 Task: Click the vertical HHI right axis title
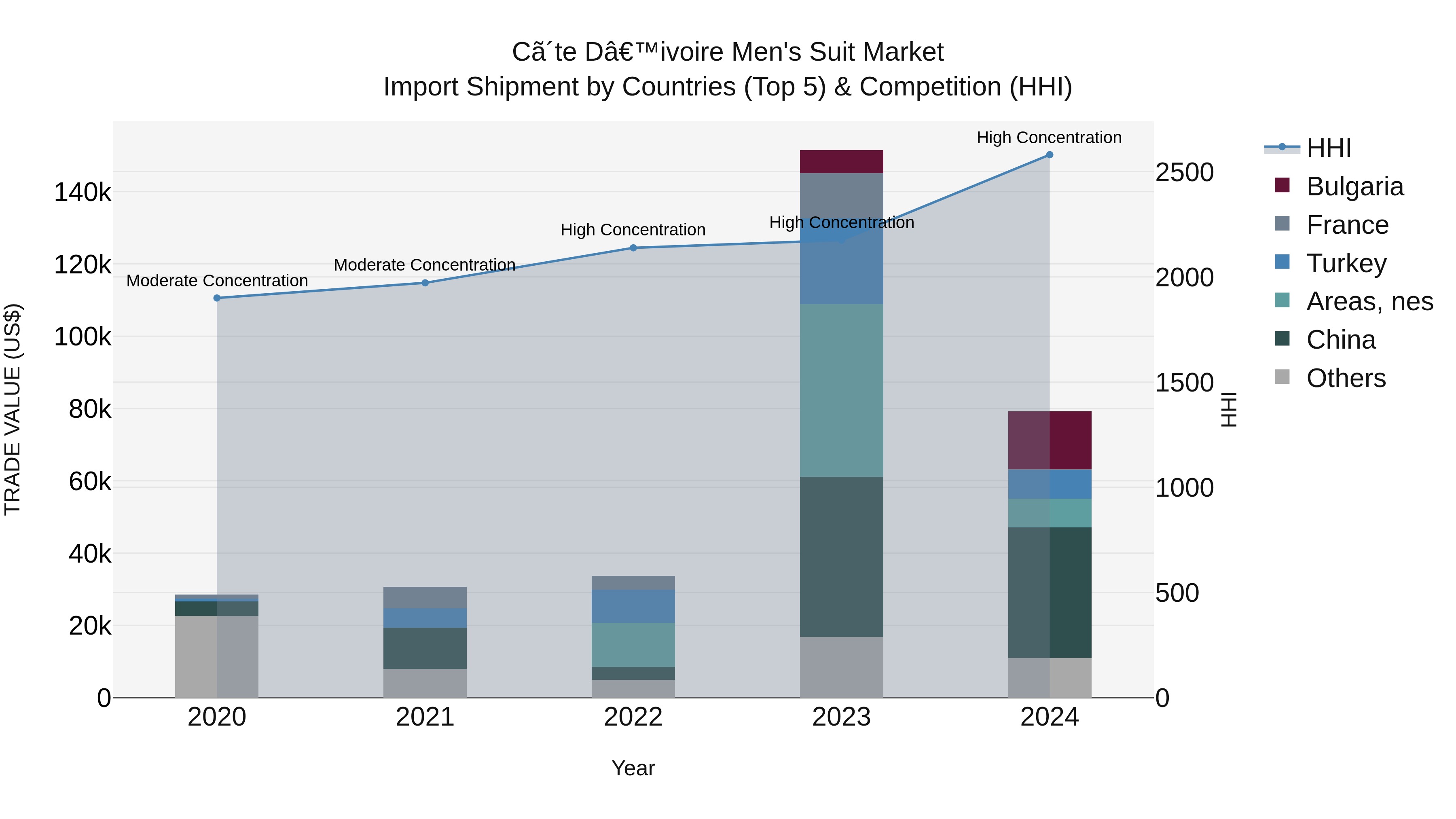pyautogui.click(x=1229, y=409)
